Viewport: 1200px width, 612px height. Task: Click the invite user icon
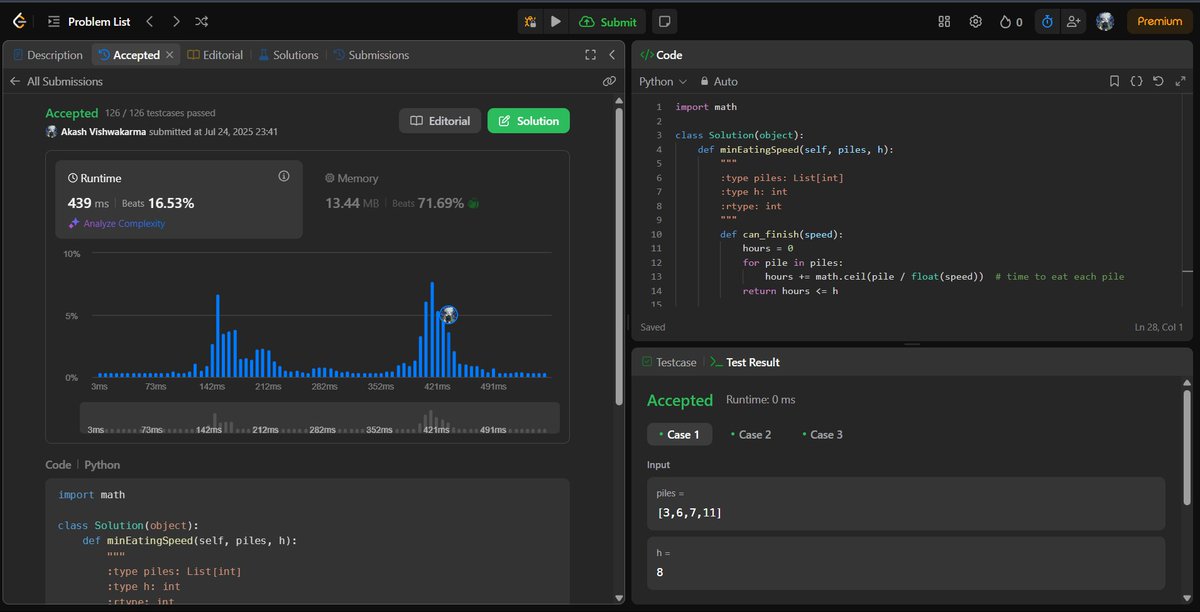(x=1074, y=21)
